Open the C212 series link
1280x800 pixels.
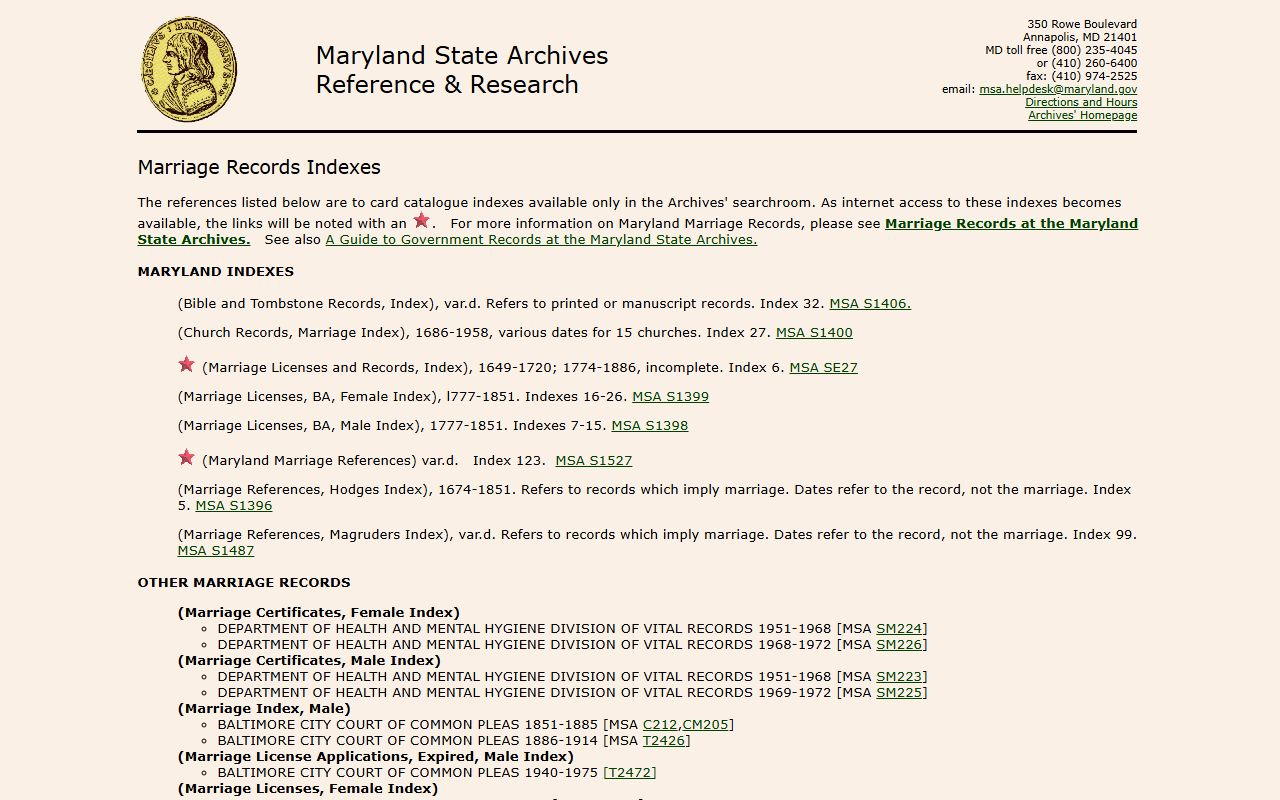coord(660,725)
